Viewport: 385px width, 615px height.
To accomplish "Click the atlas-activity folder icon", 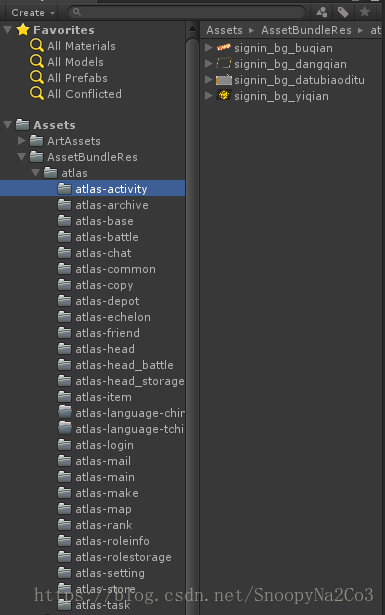I will (x=64, y=189).
